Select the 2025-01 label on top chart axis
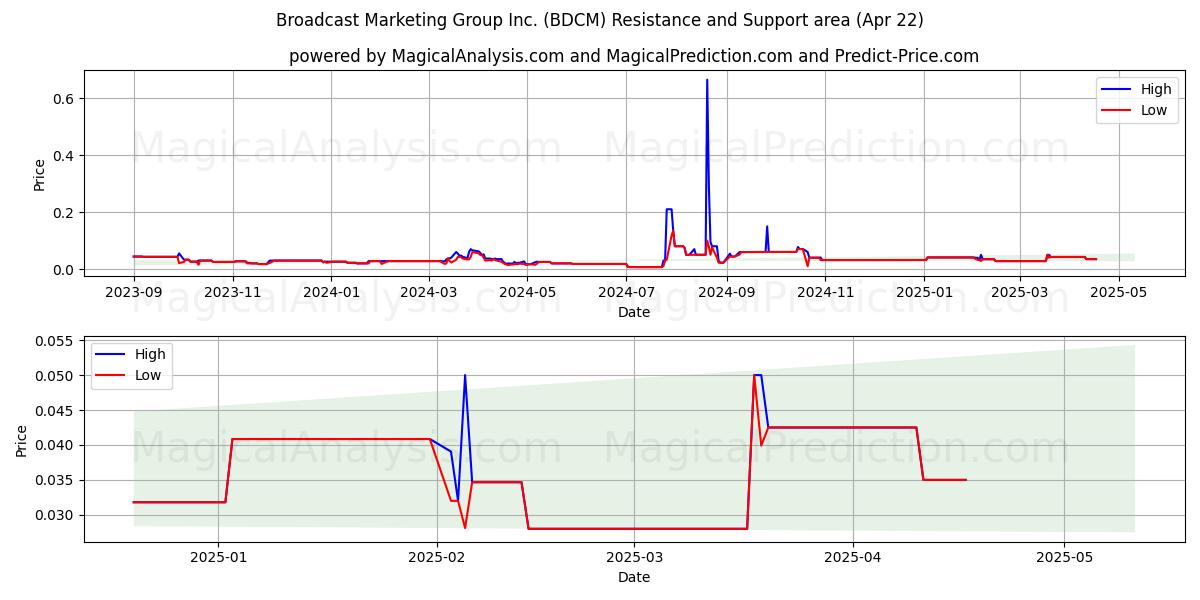 pyautogui.click(x=924, y=292)
